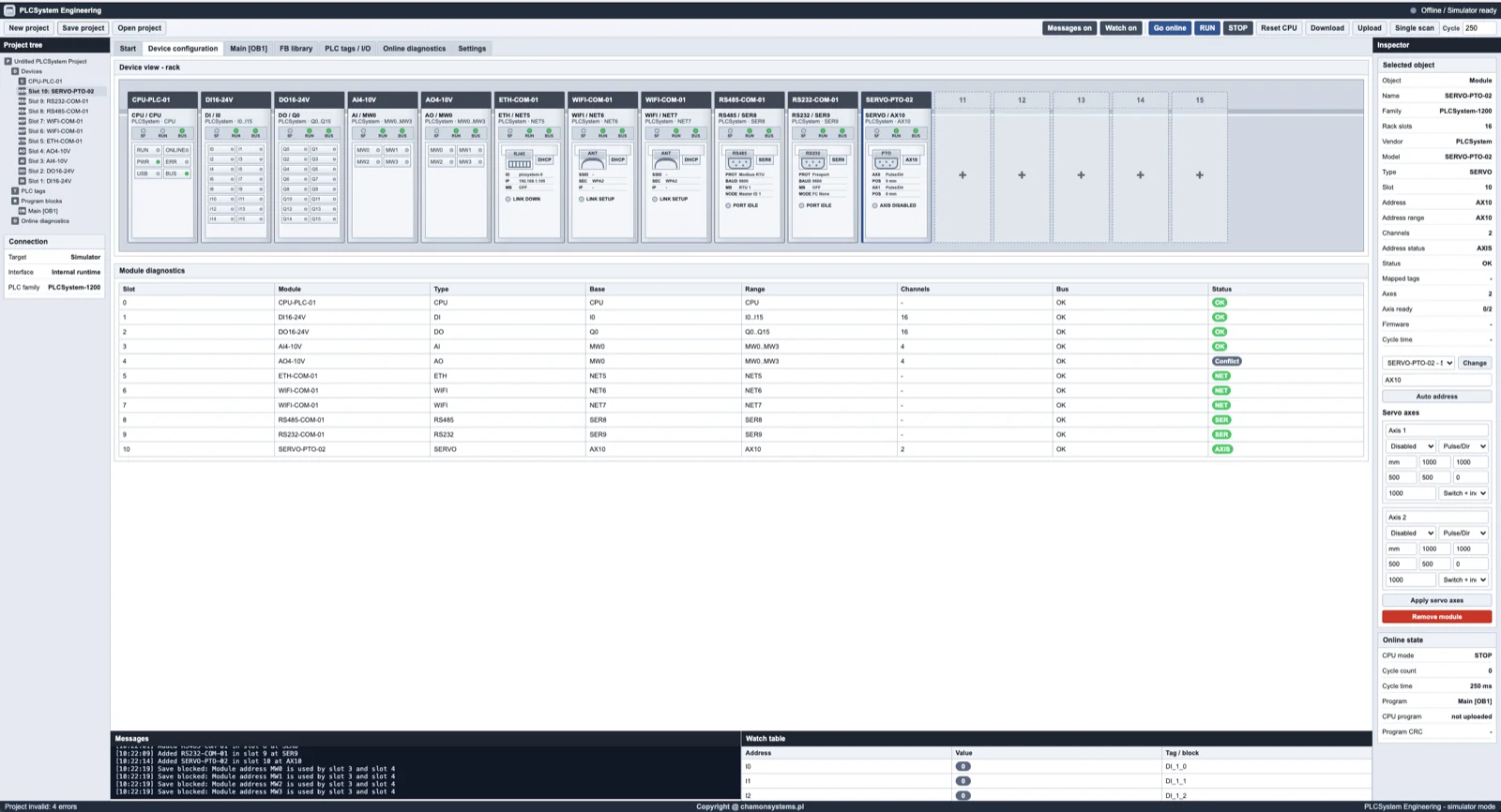Click the PTO connector icon on SERVO-PTO-02
1501x812 pixels.
(x=886, y=160)
